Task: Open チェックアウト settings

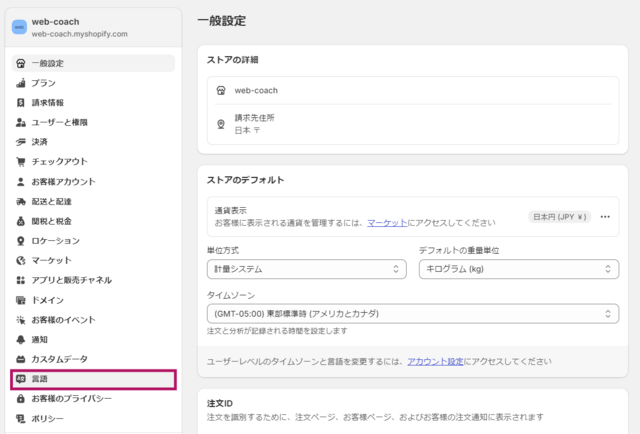Action: tap(93, 162)
